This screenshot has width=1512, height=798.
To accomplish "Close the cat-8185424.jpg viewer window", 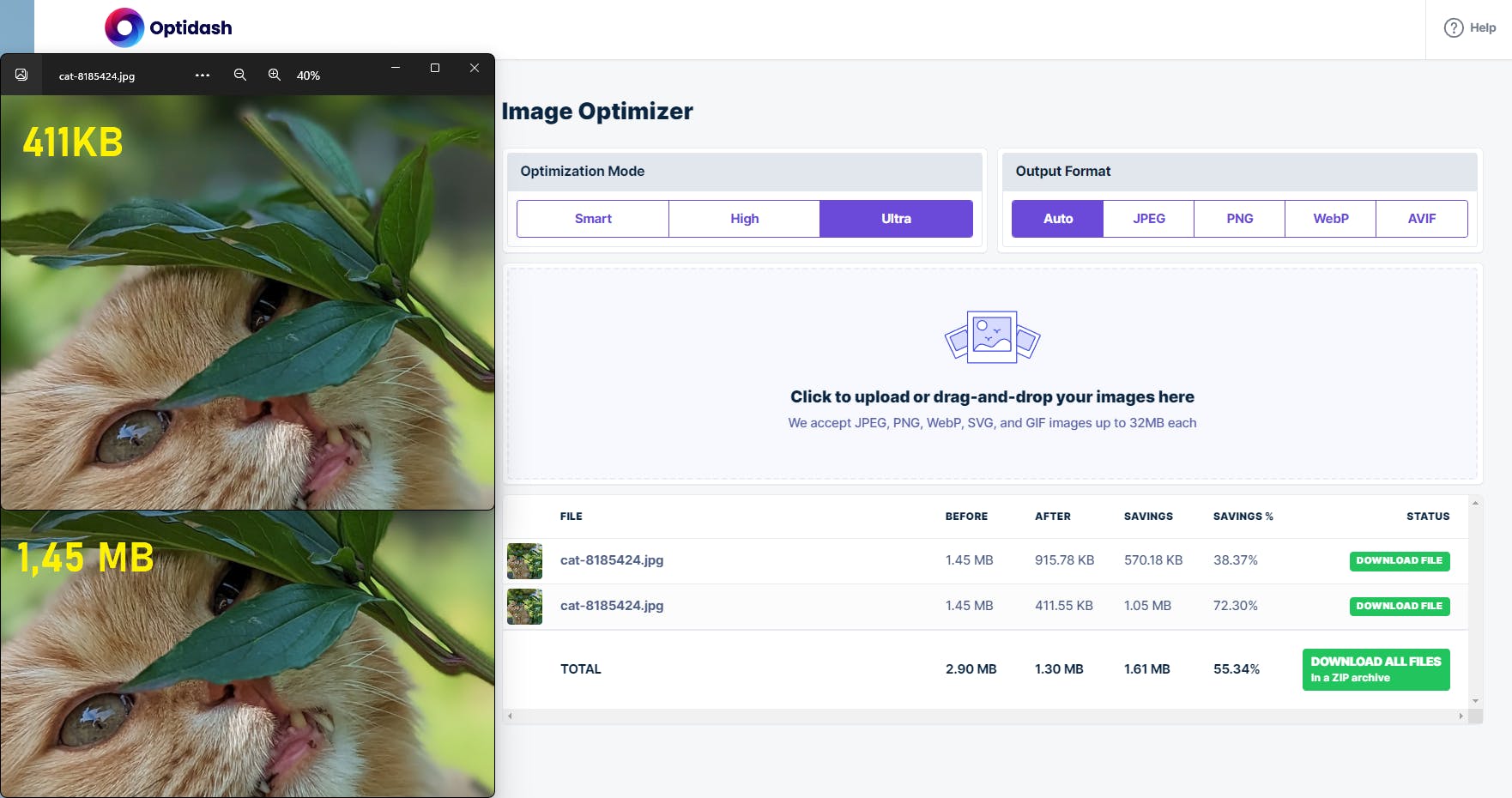I will 475,68.
